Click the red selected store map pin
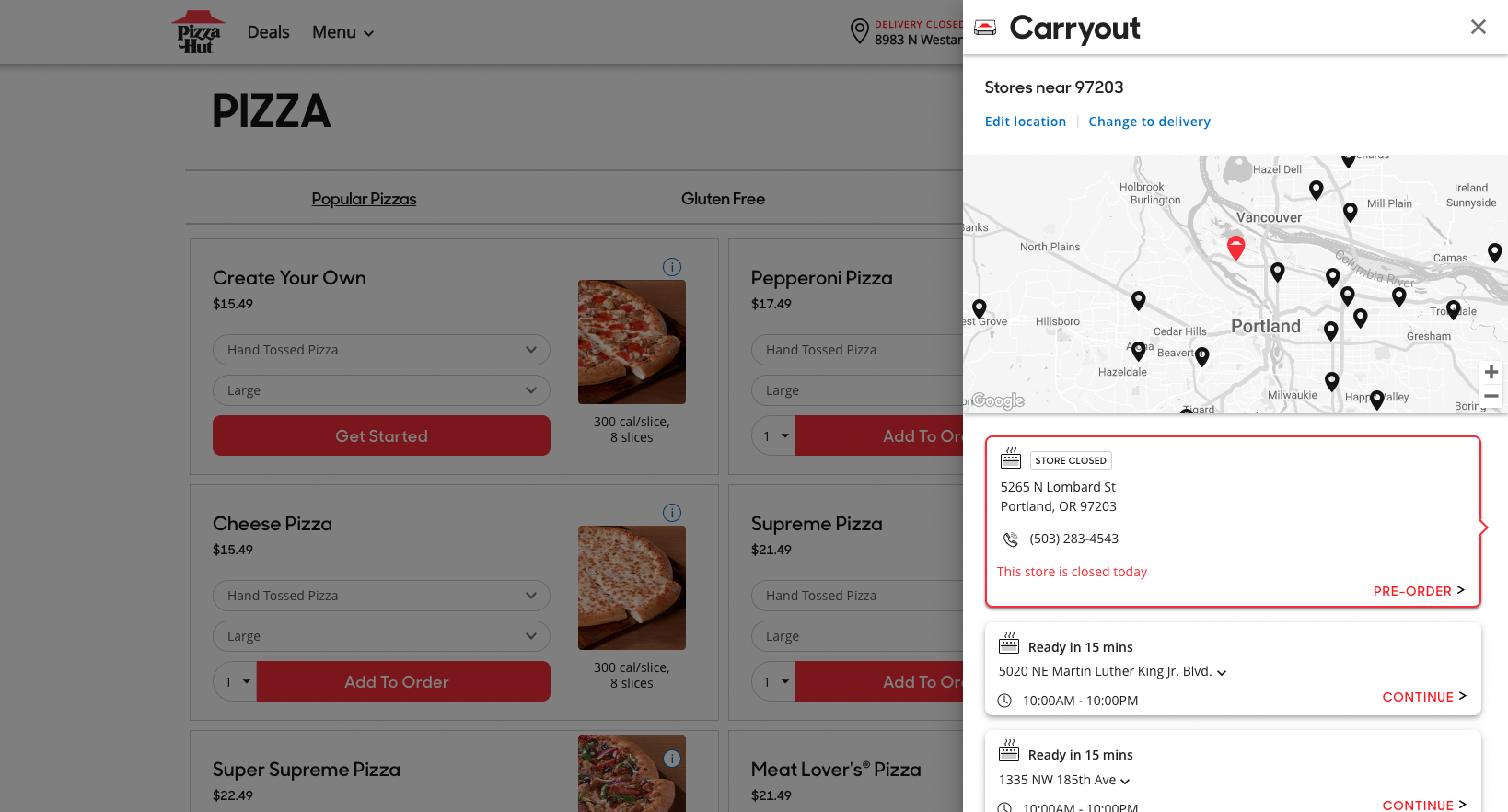1508x812 pixels. [x=1236, y=247]
